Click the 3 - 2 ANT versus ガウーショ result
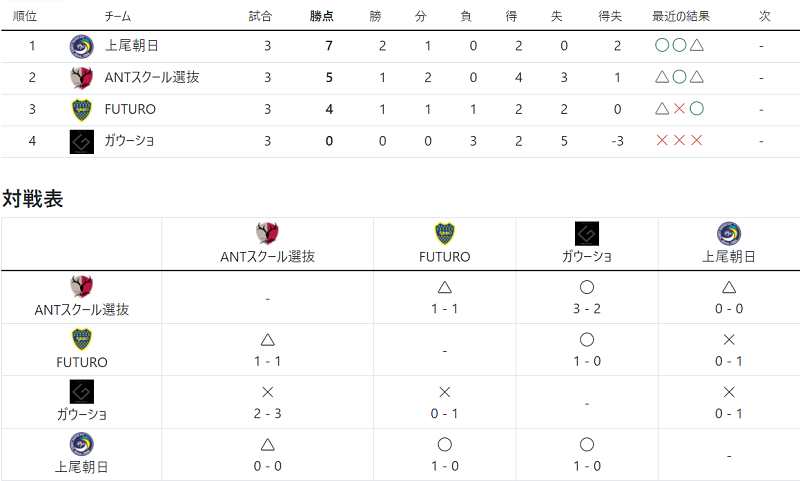The width and height of the screenshot is (800, 481). pos(587,309)
